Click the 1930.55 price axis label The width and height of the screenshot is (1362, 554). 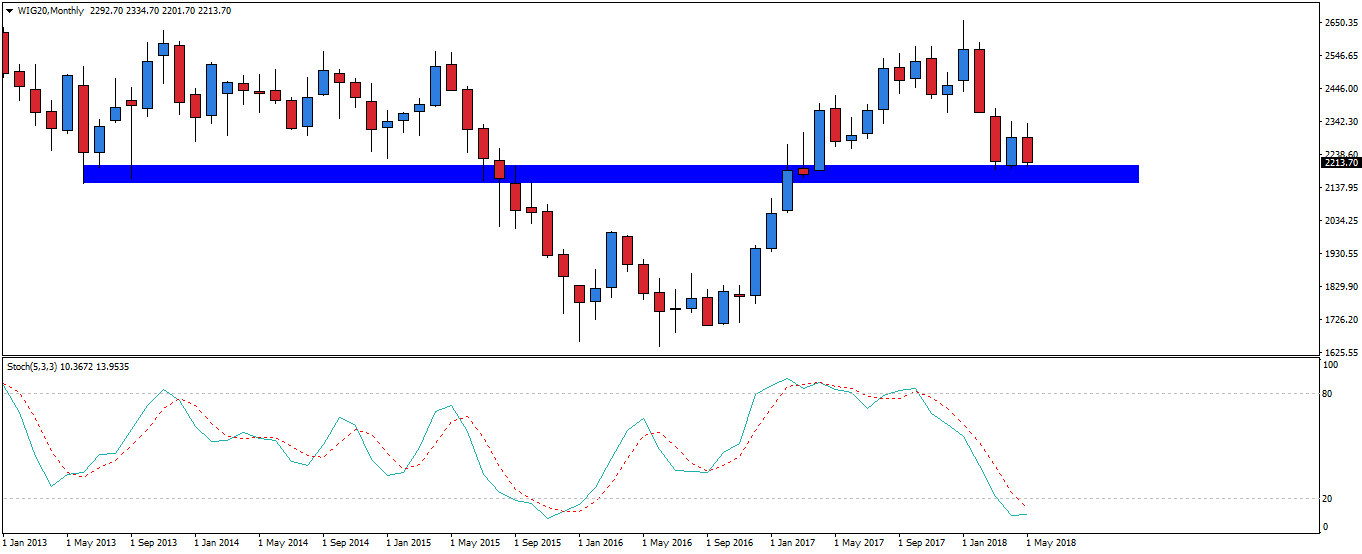point(1339,254)
